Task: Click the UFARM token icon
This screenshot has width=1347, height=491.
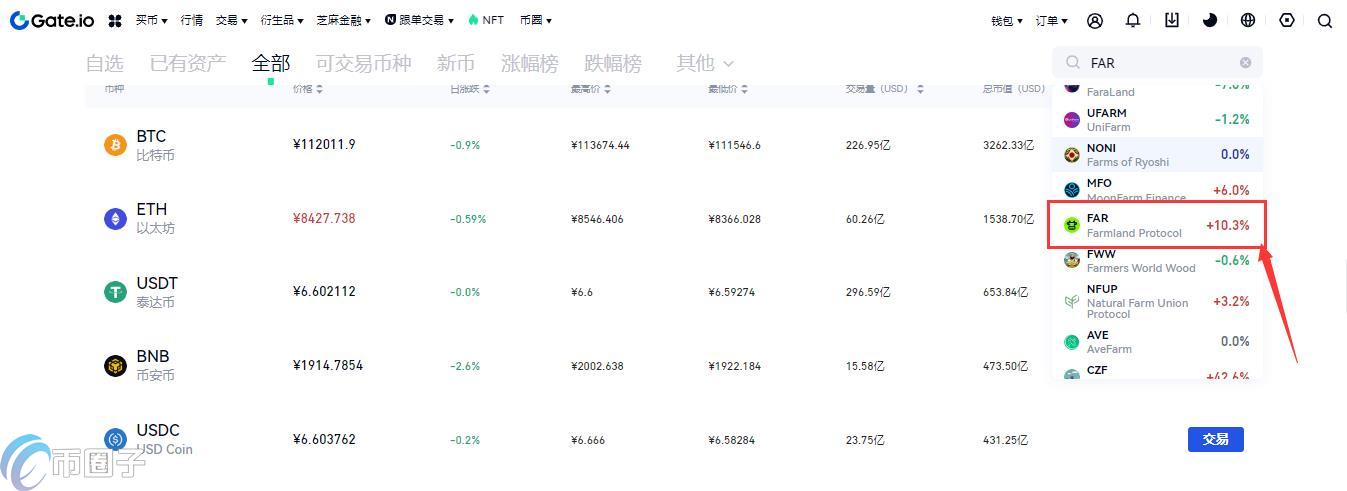Action: (x=1071, y=120)
